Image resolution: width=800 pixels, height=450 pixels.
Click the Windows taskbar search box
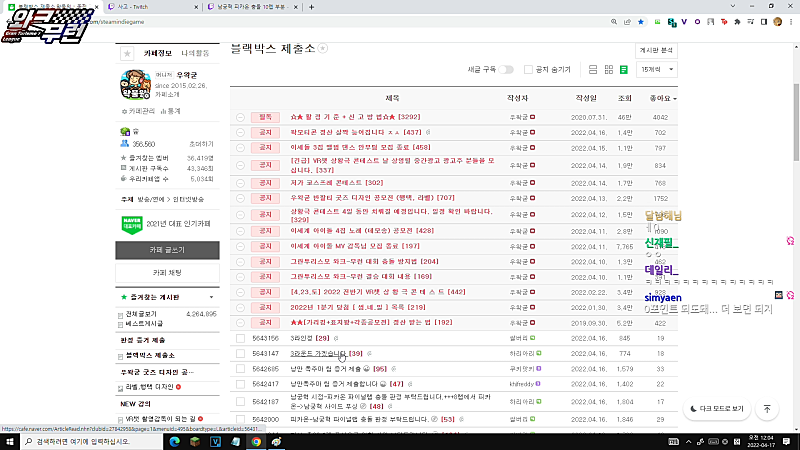91,441
